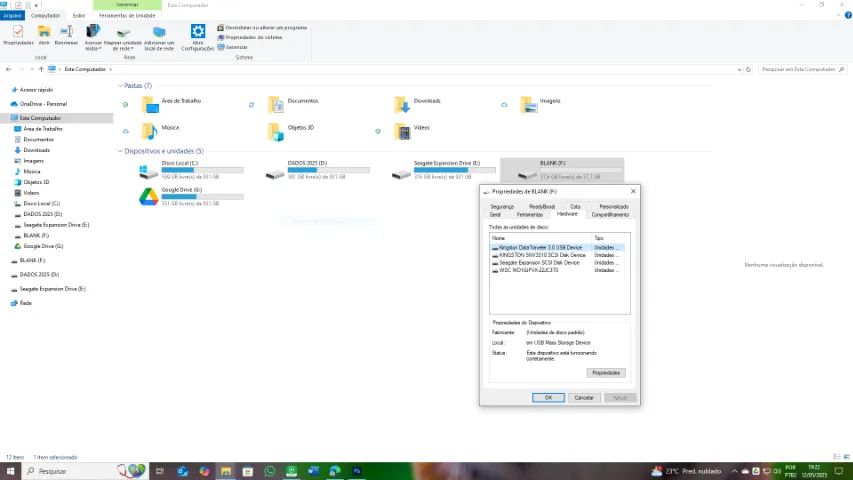
Task: Select the Objetos 3D folder icon
Action: point(276,131)
